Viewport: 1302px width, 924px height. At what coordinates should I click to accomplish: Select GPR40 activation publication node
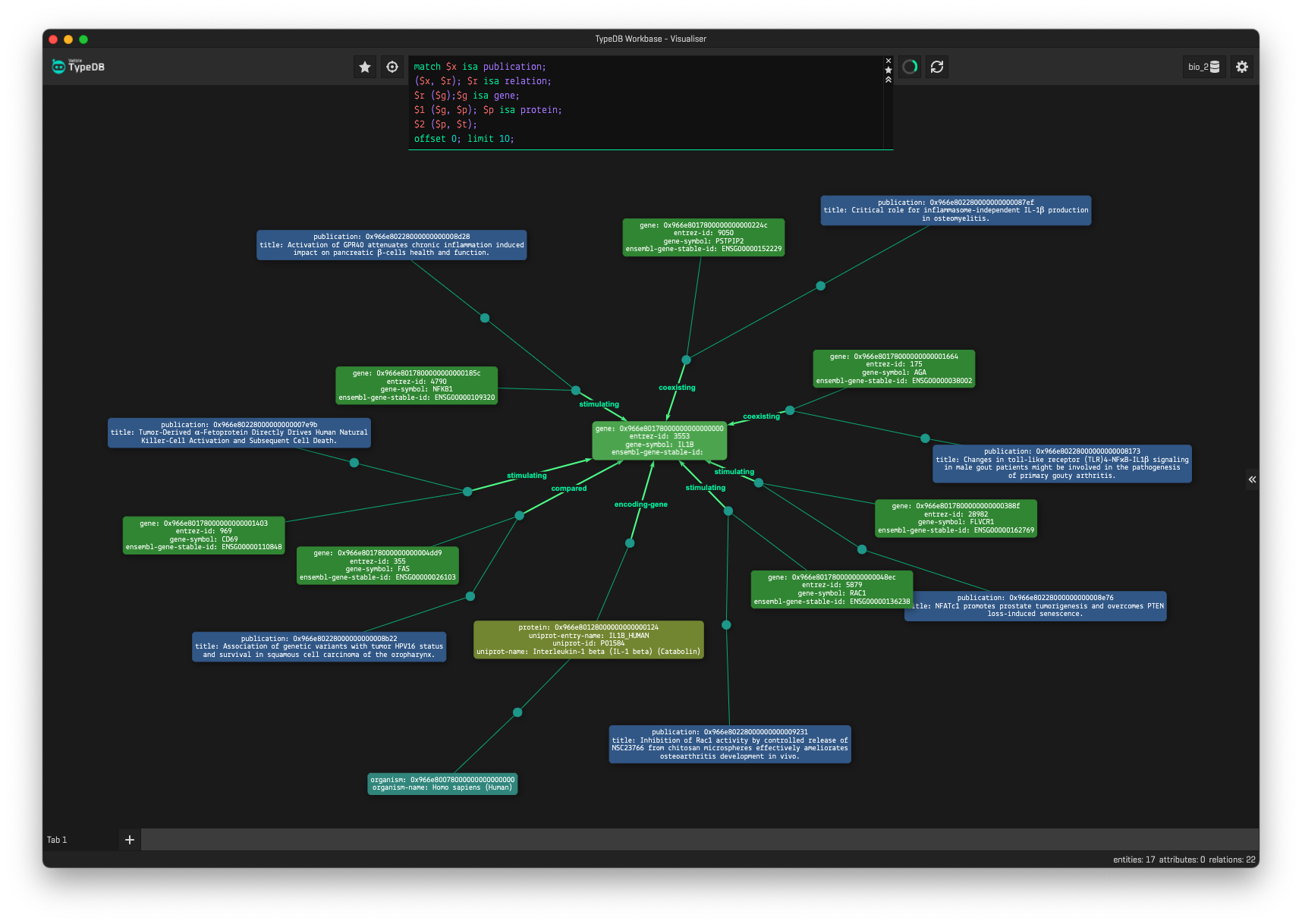pos(392,245)
